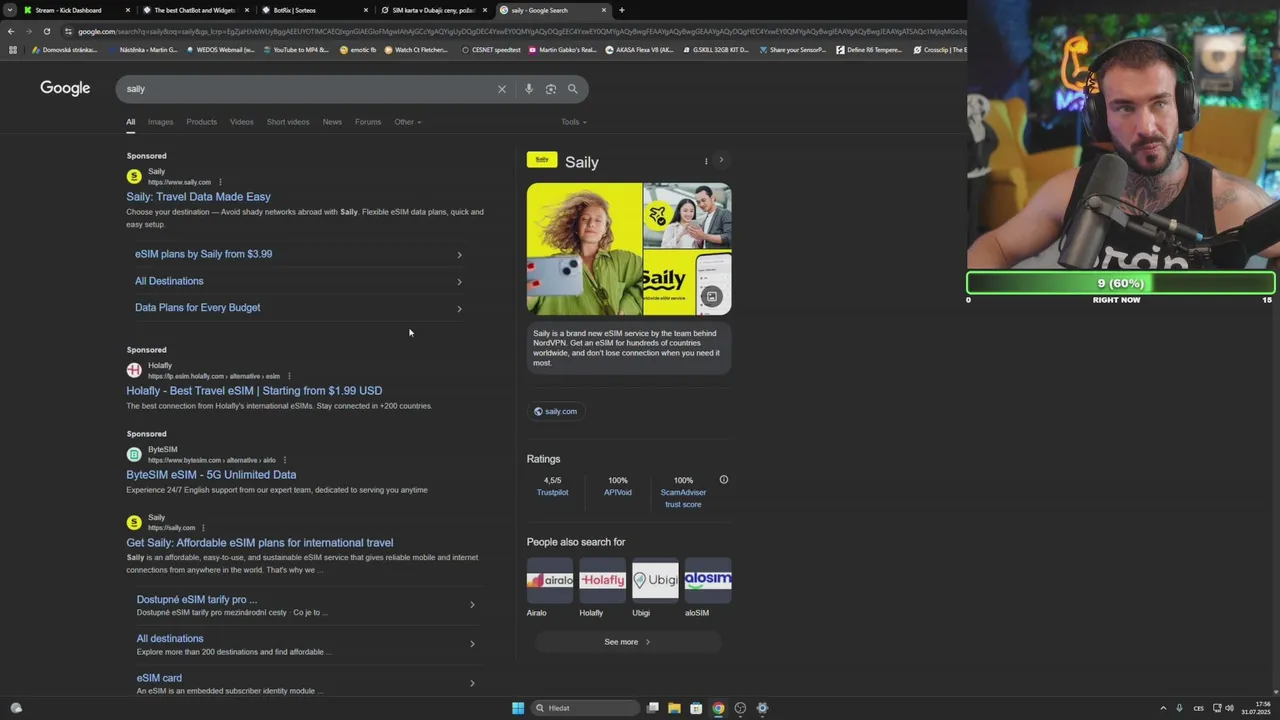Click the browser back arrow
This screenshot has height=720, width=1280.
pyautogui.click(x=11, y=31)
